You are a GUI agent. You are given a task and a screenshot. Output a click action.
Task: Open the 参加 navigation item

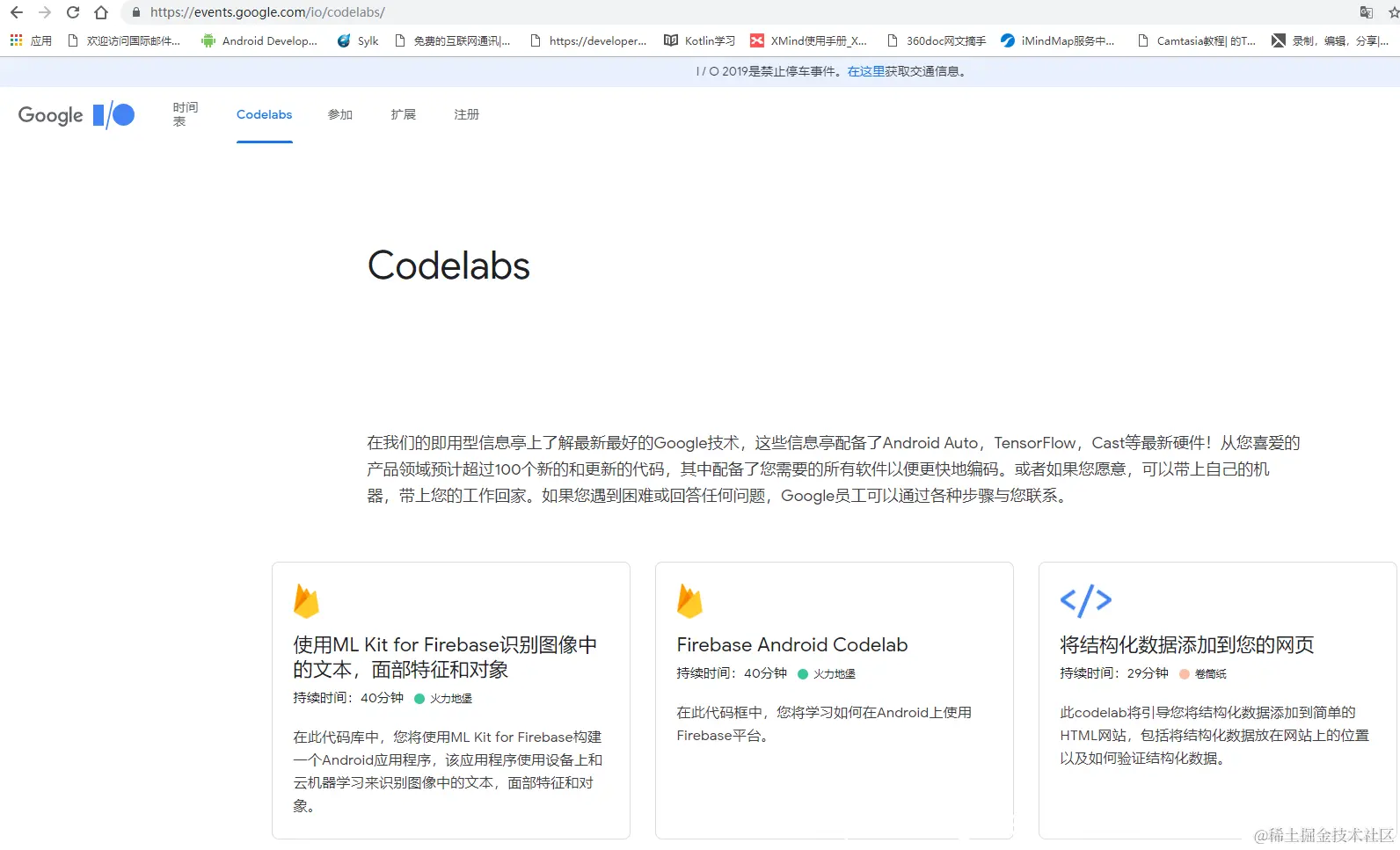click(x=339, y=114)
